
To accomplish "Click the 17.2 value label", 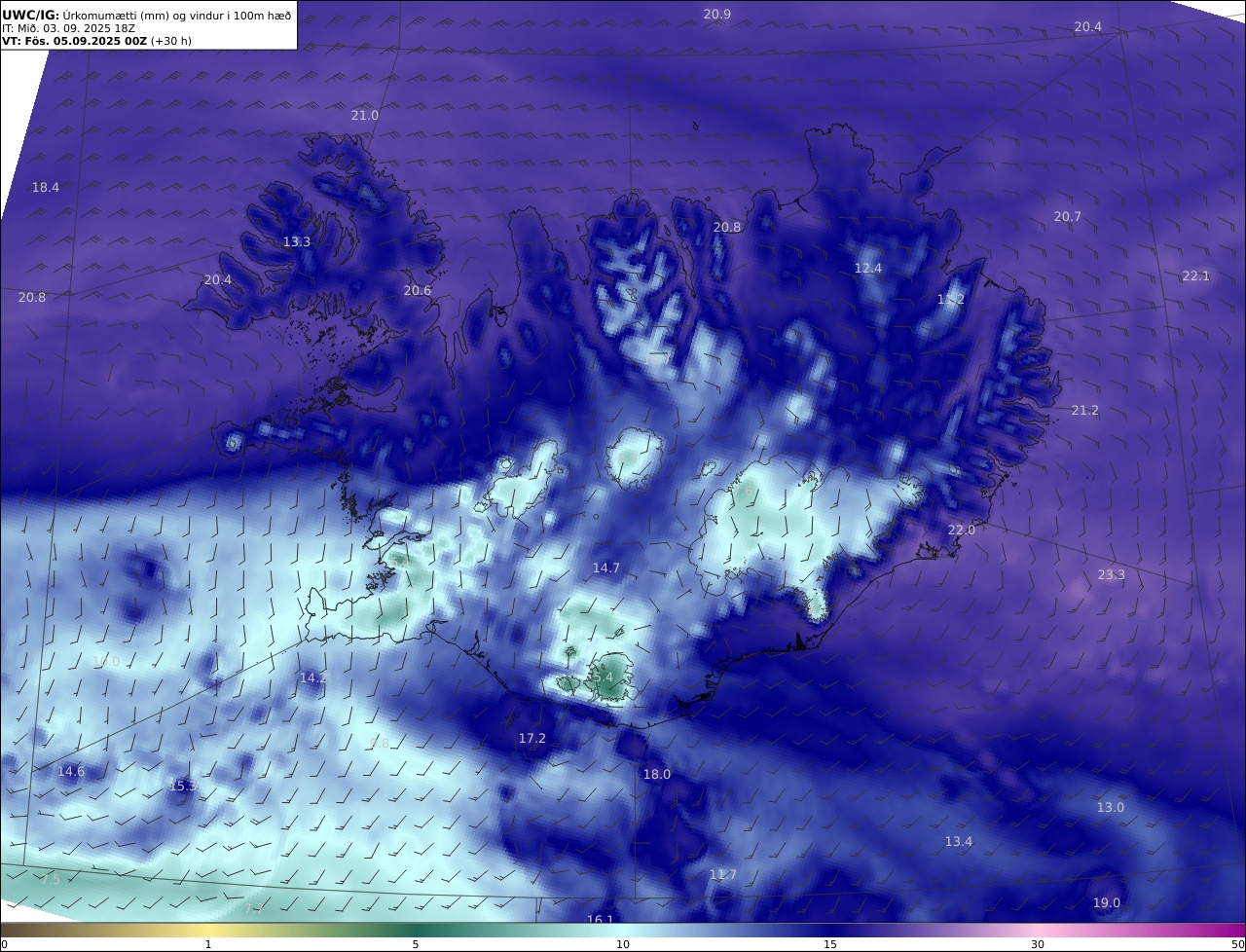I will coord(532,739).
